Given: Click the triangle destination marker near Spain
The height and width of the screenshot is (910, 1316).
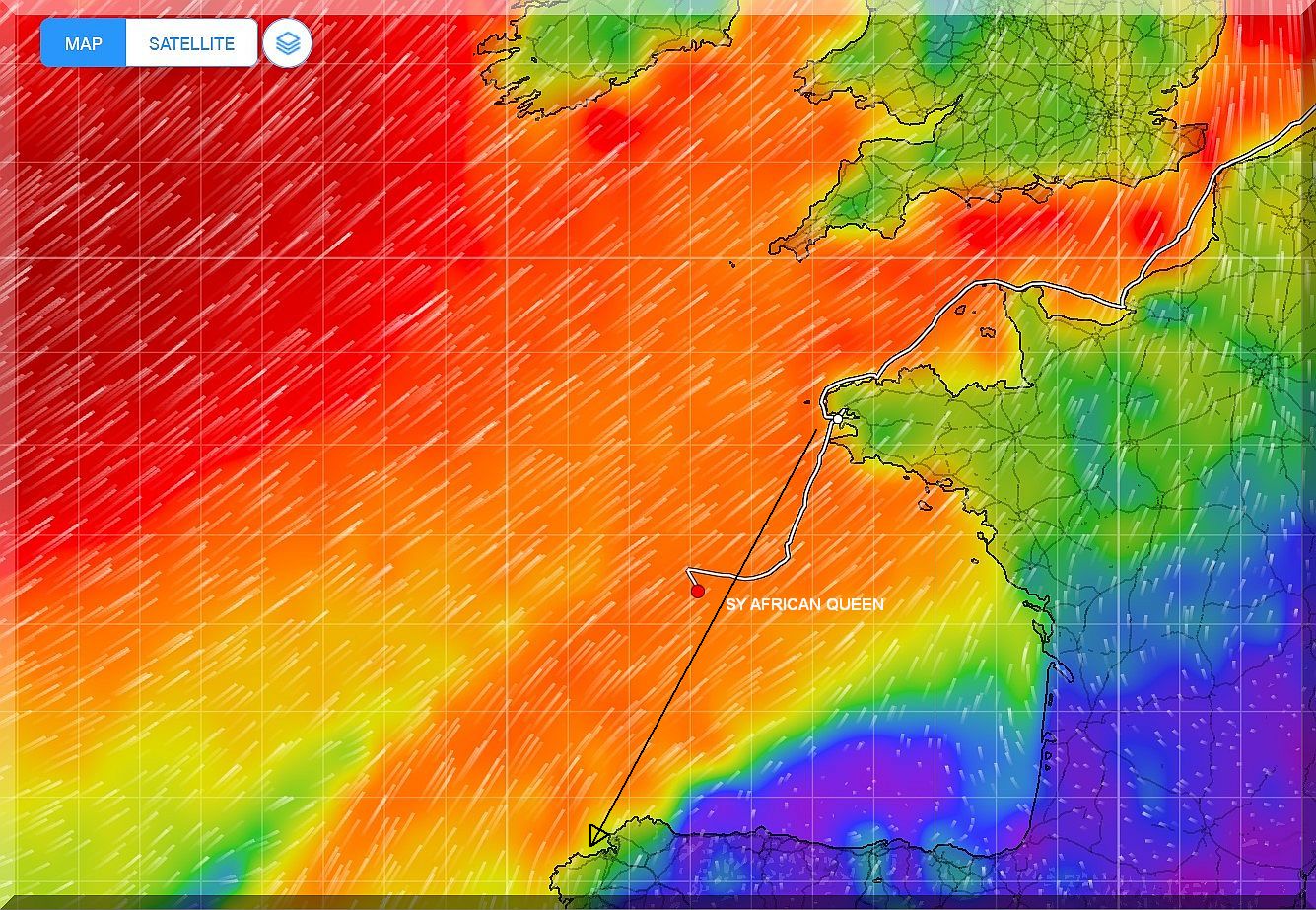Looking at the screenshot, I should [x=597, y=836].
